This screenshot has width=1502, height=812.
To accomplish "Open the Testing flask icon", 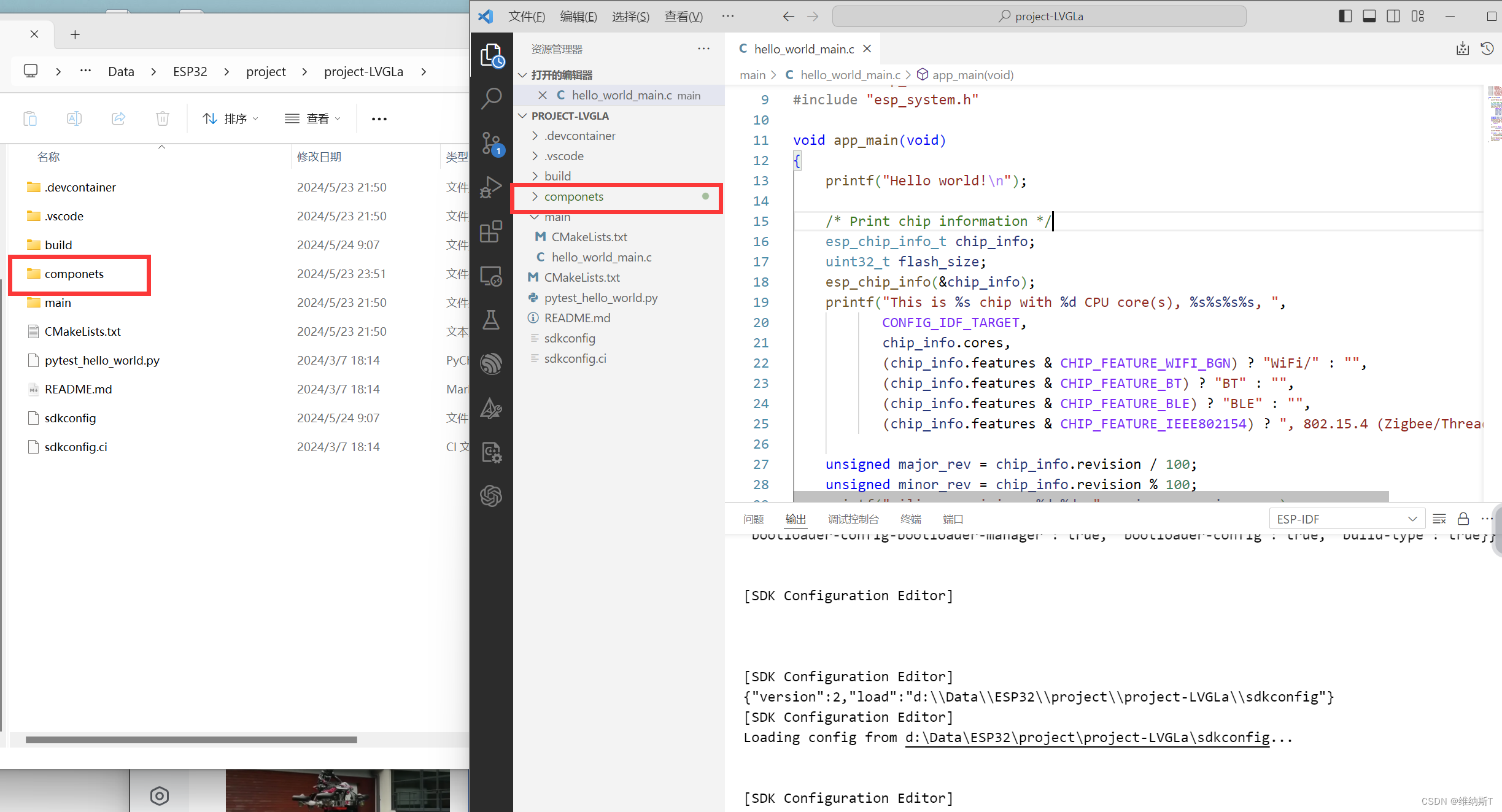I will pos(491,320).
